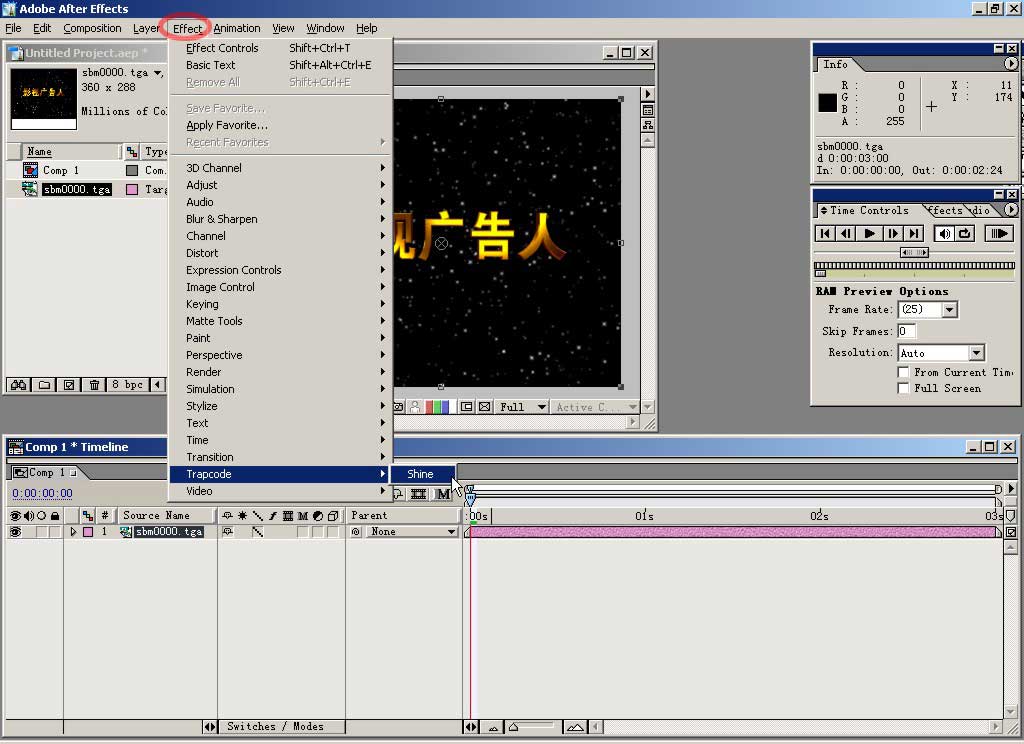Click the binoculars Find icon in Project panel

click(x=17, y=385)
